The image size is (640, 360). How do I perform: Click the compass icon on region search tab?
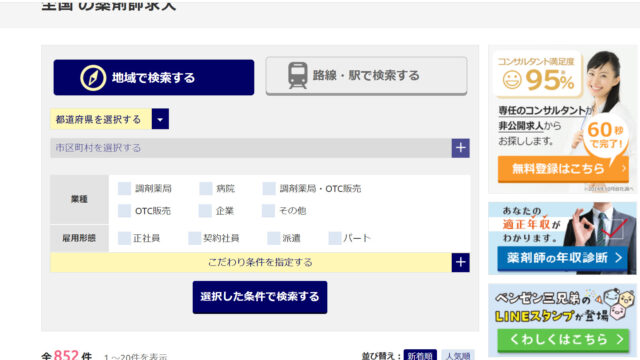point(93,78)
